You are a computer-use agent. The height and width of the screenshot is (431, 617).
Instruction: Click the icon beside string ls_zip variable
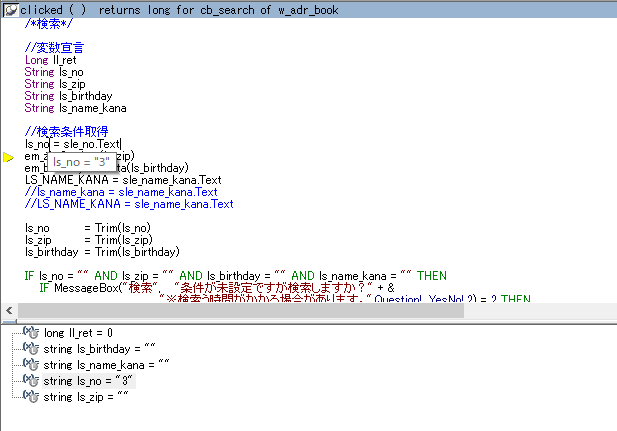[x=31, y=396]
